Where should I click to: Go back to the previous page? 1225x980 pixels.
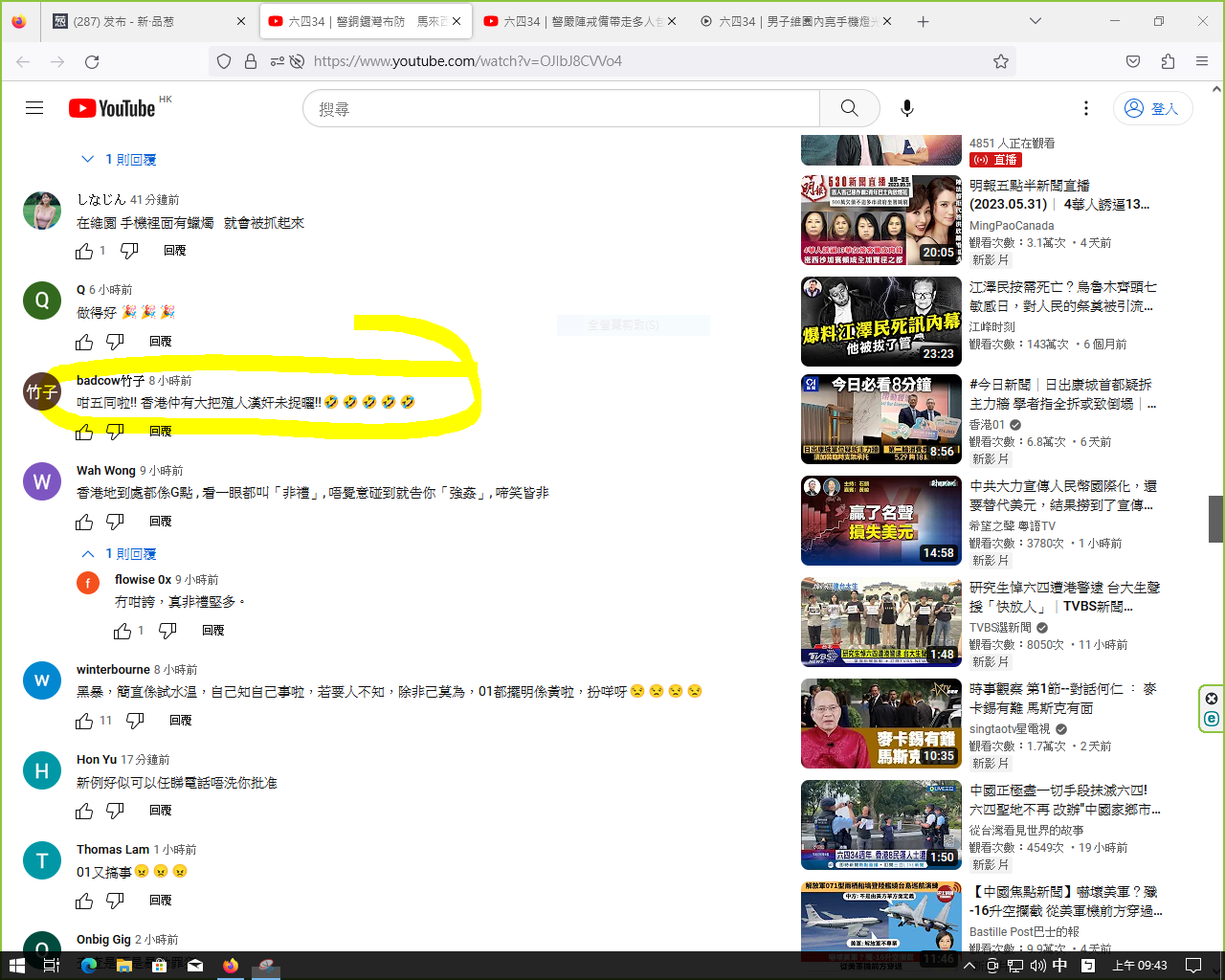coord(23,61)
